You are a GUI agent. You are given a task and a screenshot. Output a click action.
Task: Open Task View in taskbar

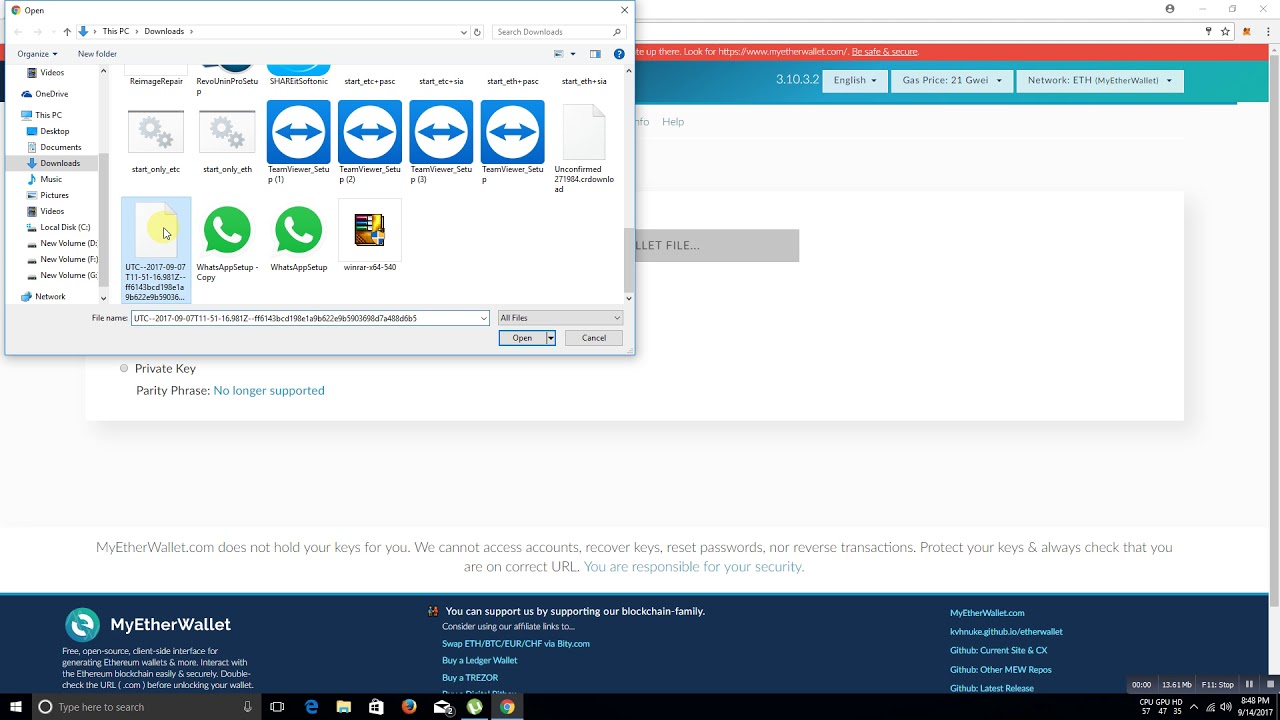(277, 707)
